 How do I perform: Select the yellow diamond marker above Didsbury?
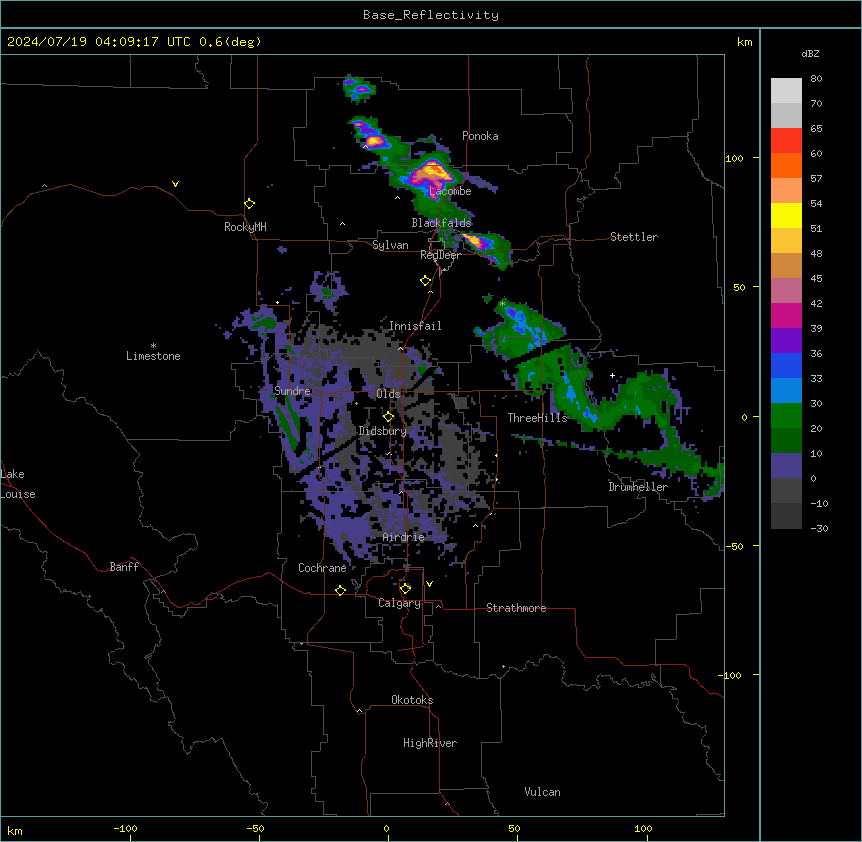[388, 417]
